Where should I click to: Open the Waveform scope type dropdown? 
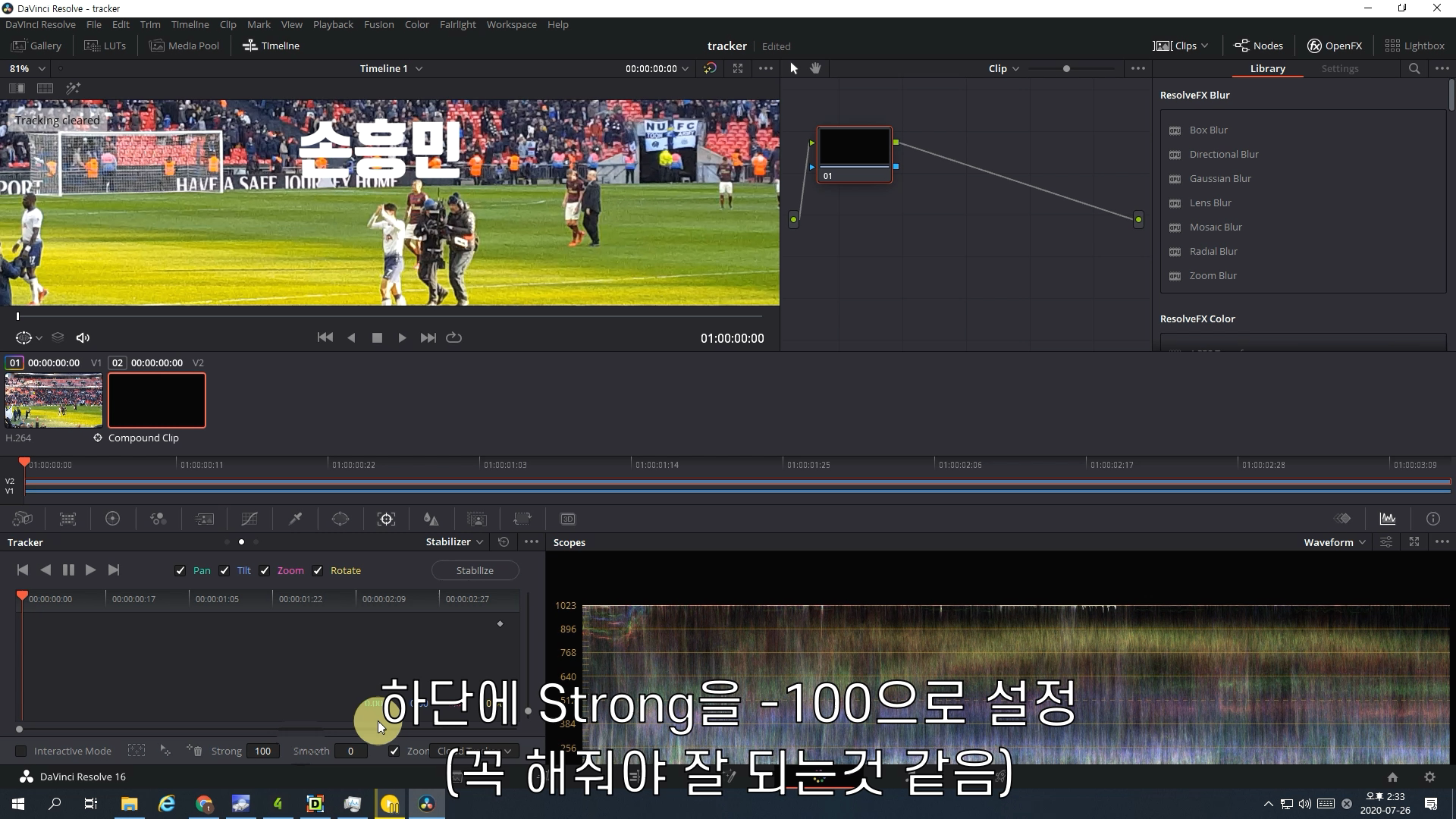point(1334,542)
